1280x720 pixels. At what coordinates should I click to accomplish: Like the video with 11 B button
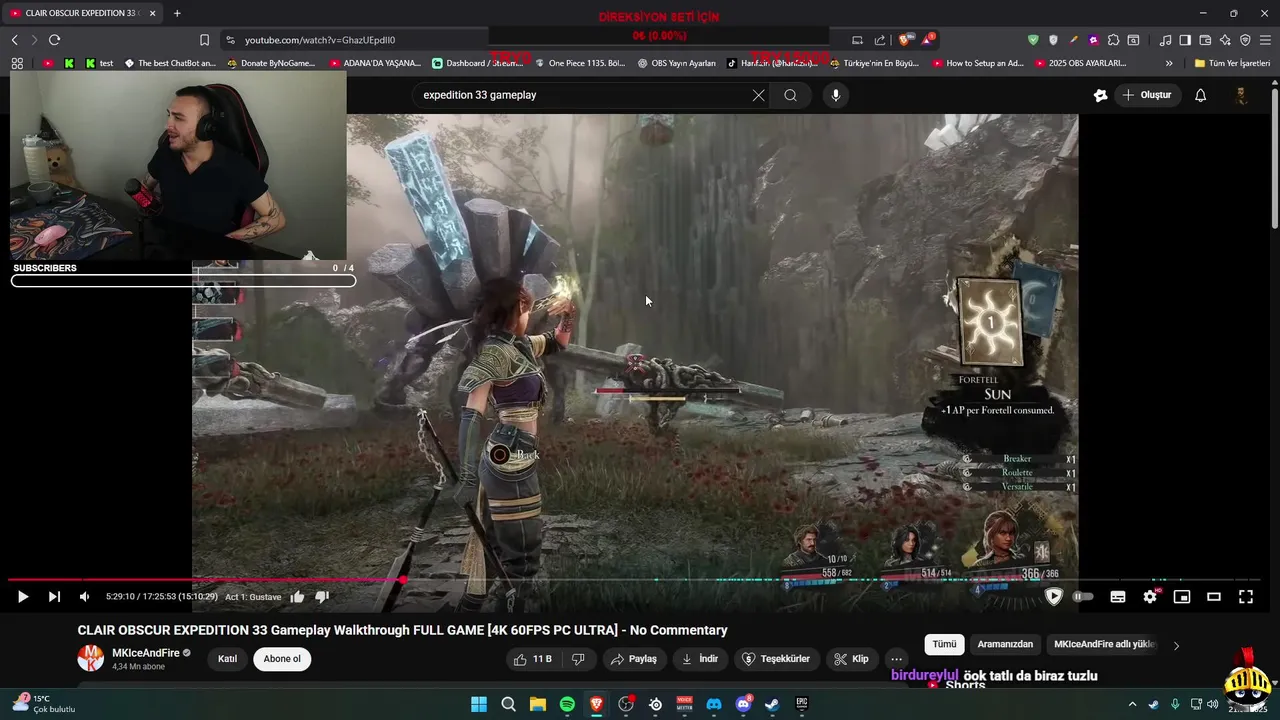(x=533, y=659)
